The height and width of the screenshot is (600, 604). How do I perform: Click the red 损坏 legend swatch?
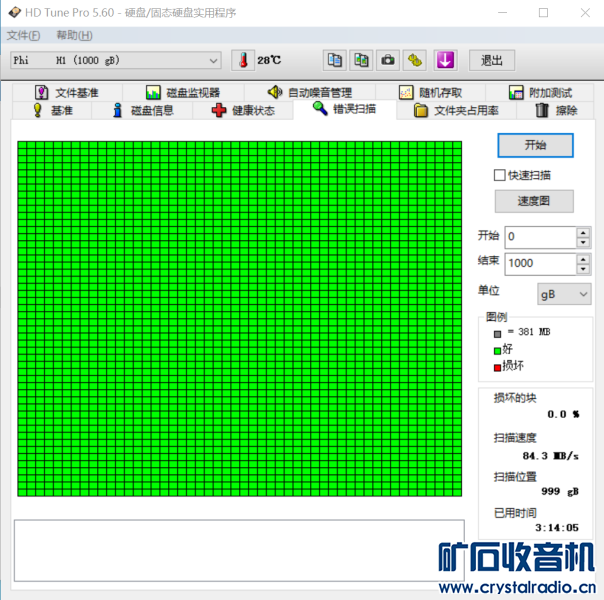click(497, 368)
